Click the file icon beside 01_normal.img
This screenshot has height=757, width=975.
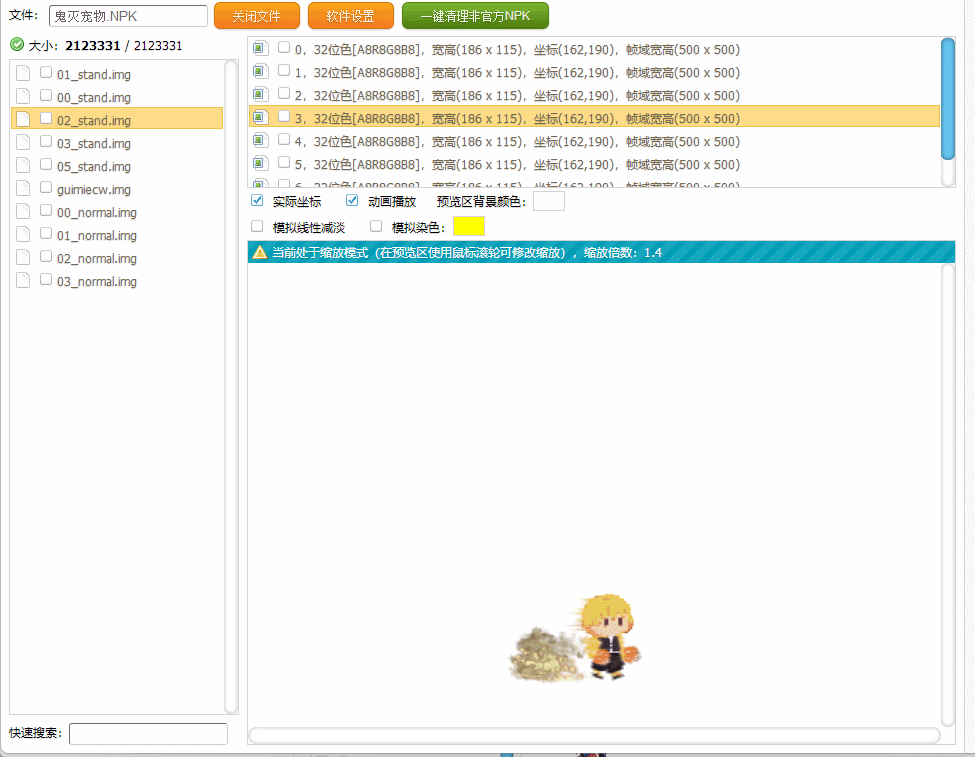23,235
